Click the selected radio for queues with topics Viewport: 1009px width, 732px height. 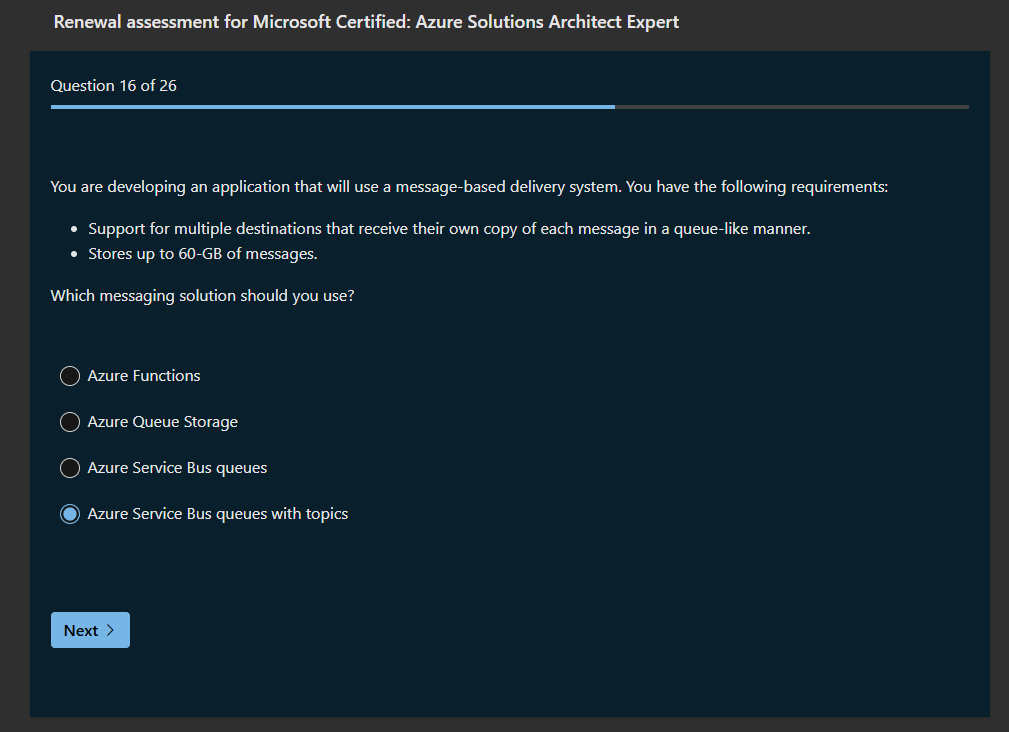point(70,514)
